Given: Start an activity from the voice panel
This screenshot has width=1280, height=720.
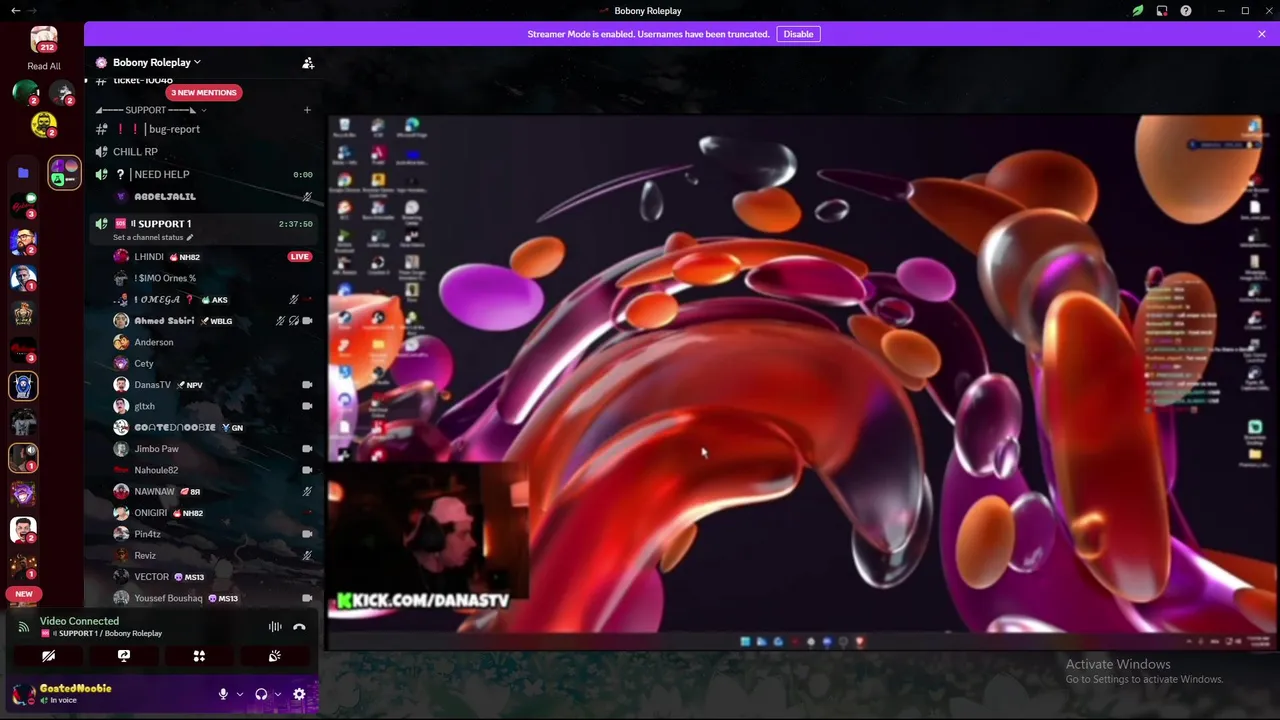Looking at the screenshot, I should (x=199, y=656).
